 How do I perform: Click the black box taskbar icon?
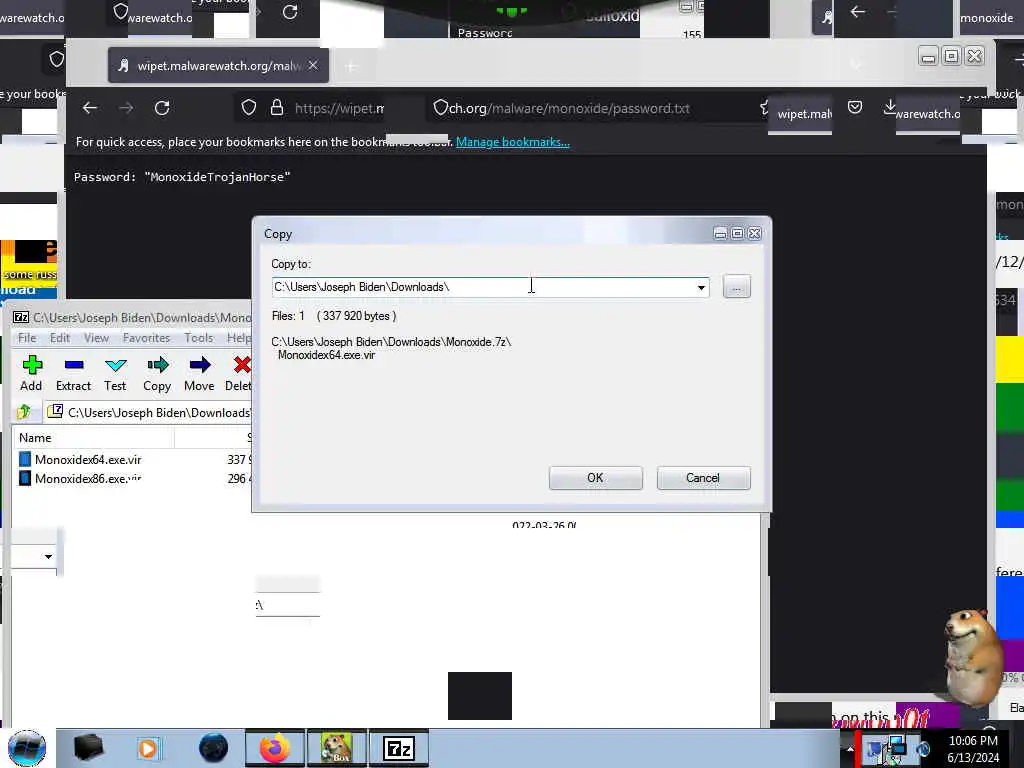tap(89, 748)
